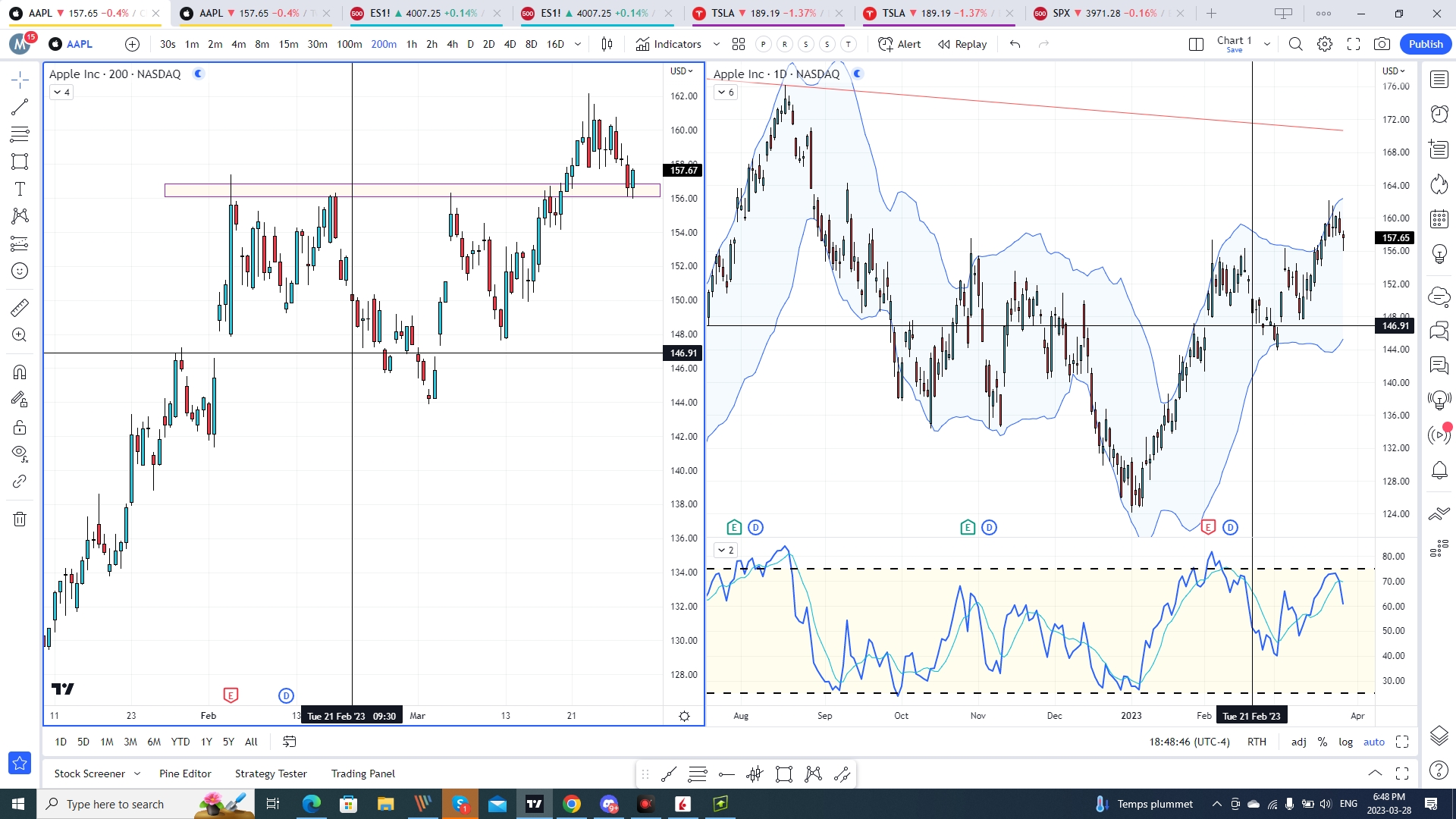Toggle log scale mode
The width and height of the screenshot is (1456, 819).
click(x=1346, y=742)
